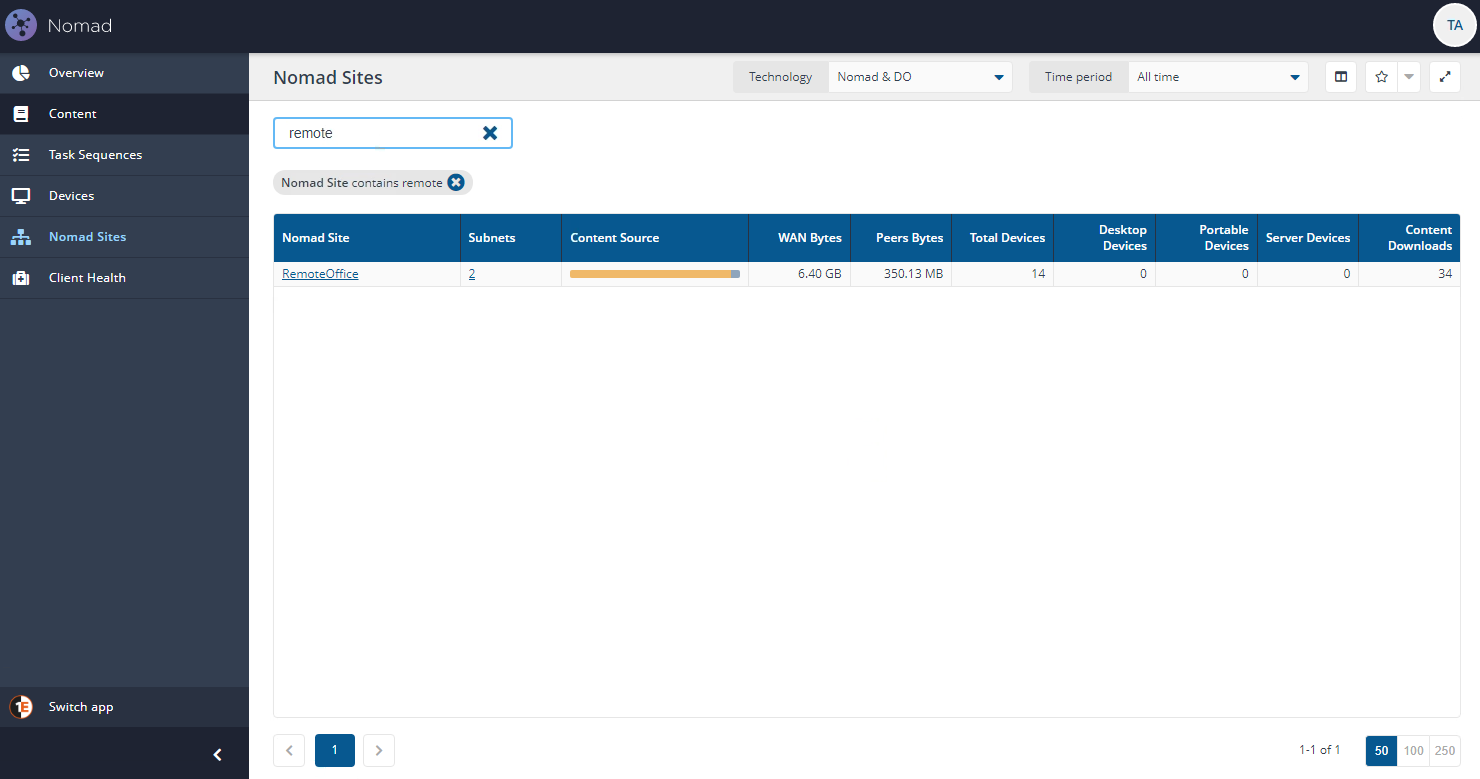Sort by Content Source column header

point(655,238)
